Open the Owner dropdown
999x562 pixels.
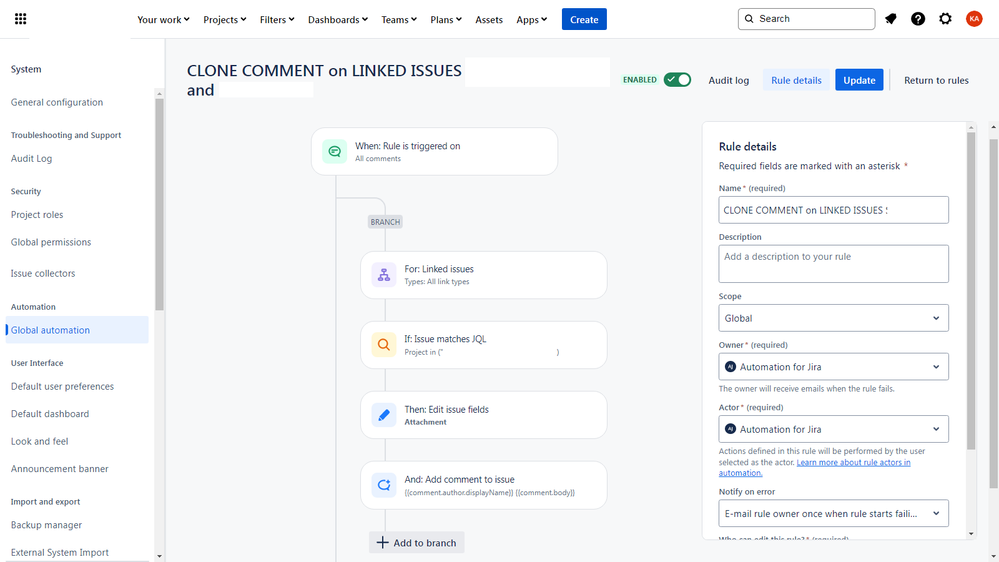(x=833, y=366)
